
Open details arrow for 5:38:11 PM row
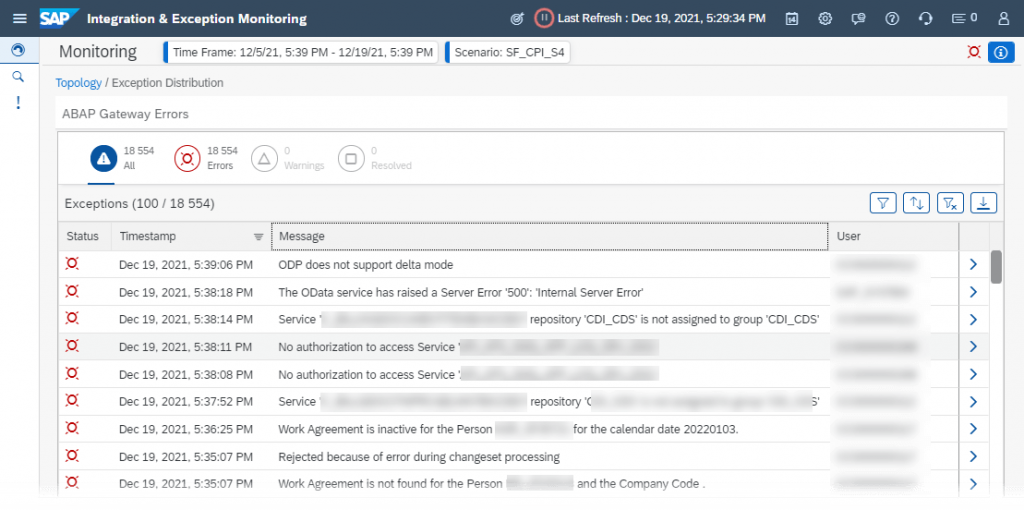pyautogui.click(x=973, y=347)
